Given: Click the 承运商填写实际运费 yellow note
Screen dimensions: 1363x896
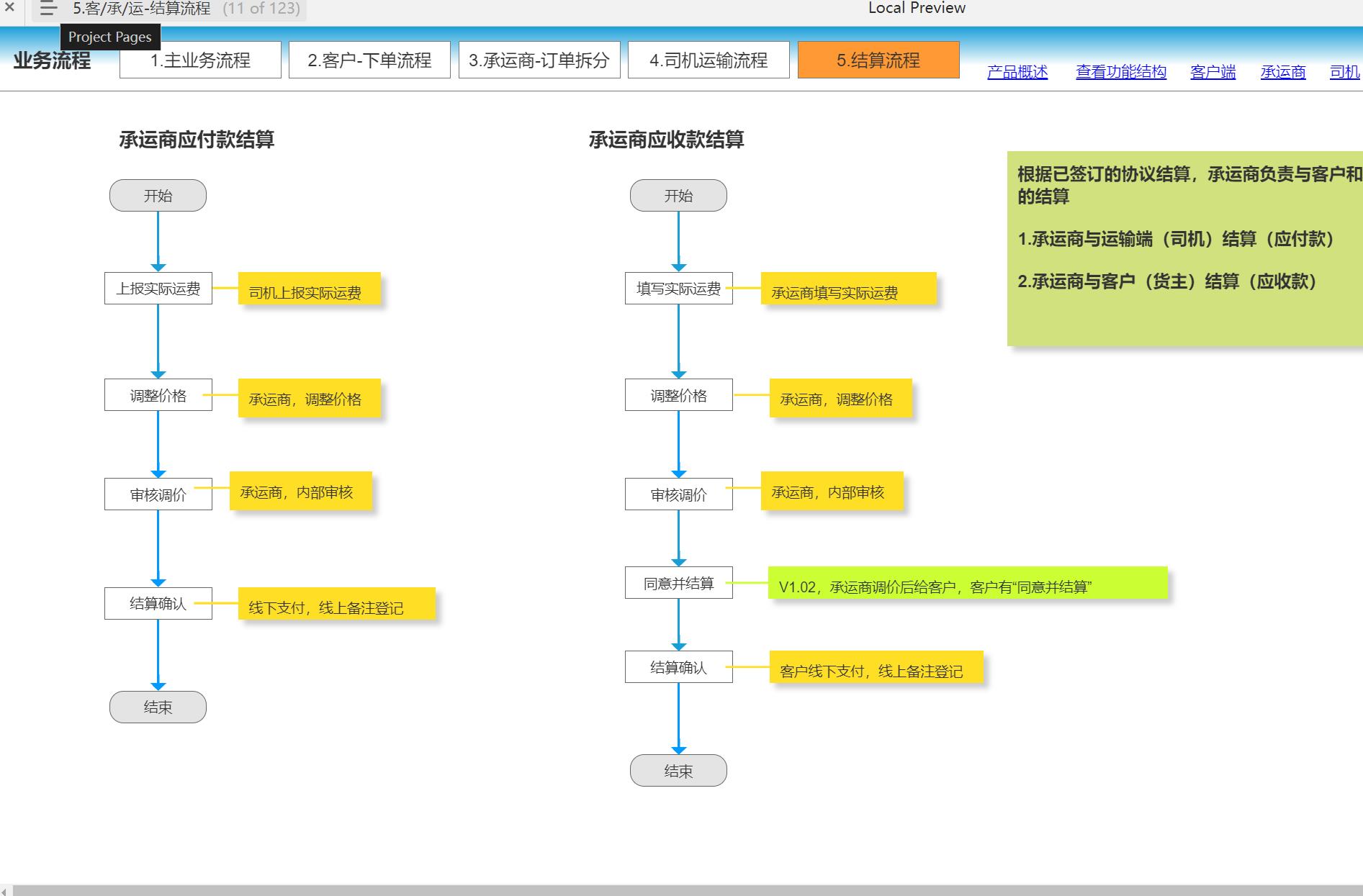Looking at the screenshot, I should pos(849,289).
